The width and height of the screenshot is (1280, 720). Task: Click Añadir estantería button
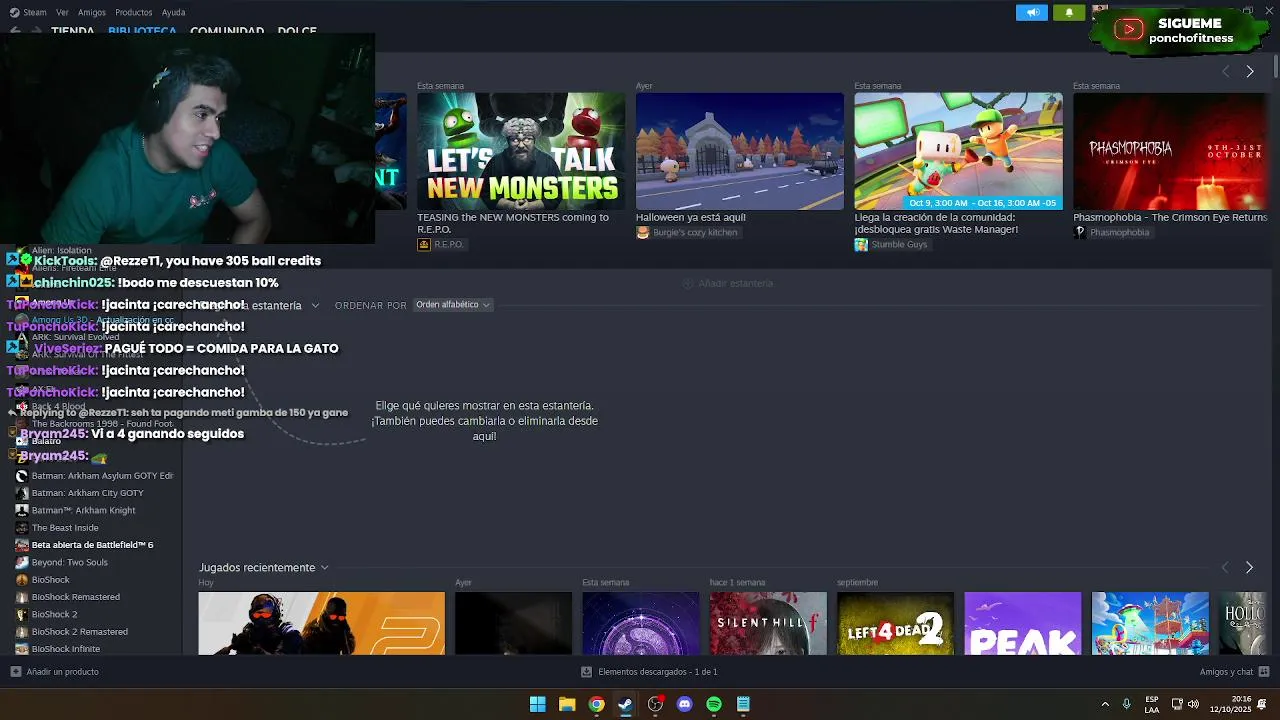point(727,284)
